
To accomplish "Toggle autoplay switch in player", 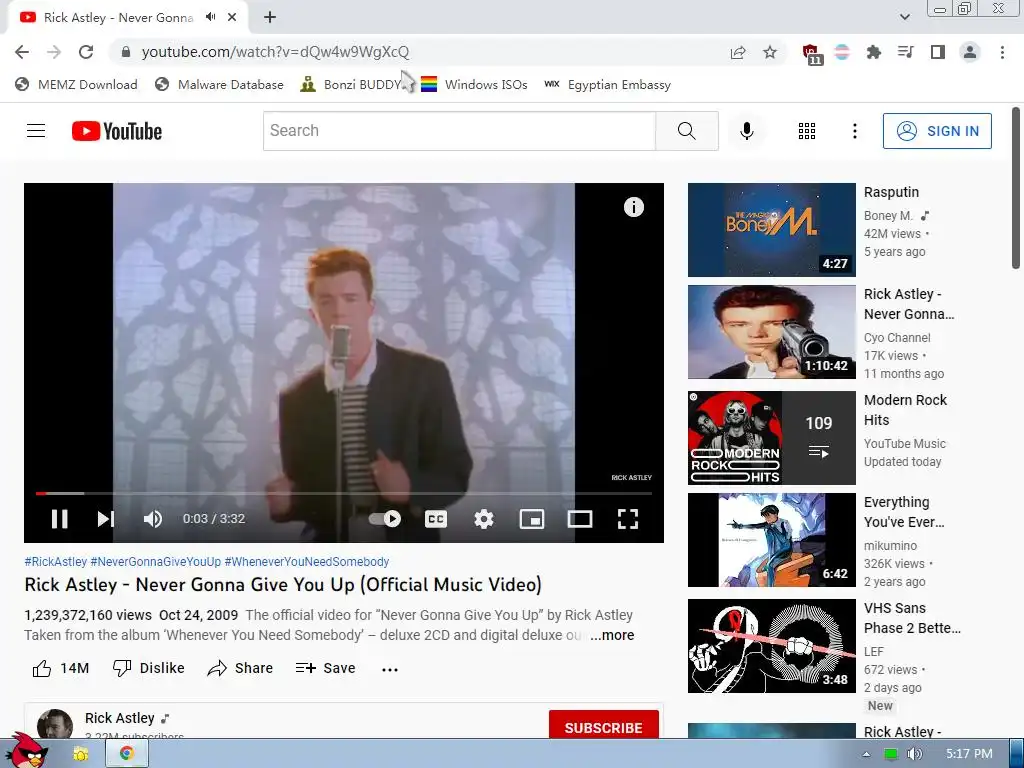I will tap(385, 519).
